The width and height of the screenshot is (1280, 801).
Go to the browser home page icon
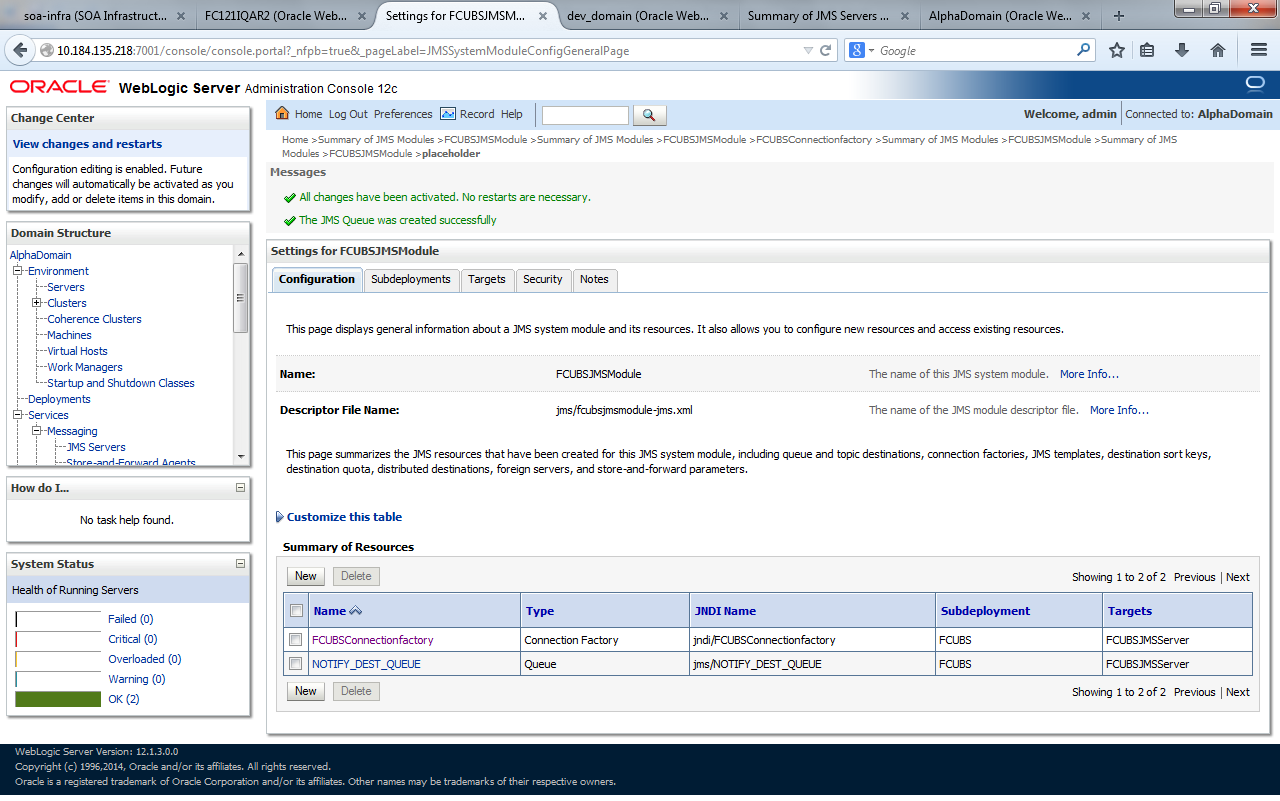pyautogui.click(x=1218, y=50)
